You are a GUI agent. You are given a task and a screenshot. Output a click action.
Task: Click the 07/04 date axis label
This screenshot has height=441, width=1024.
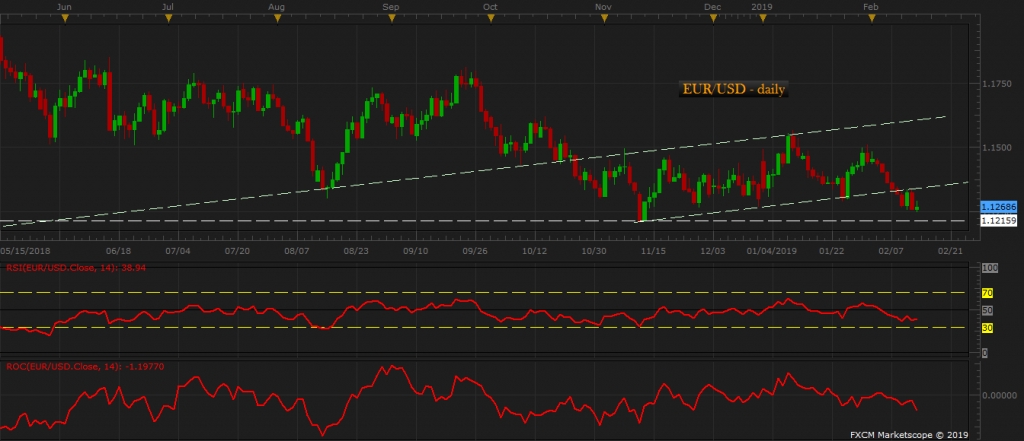pyautogui.click(x=178, y=250)
